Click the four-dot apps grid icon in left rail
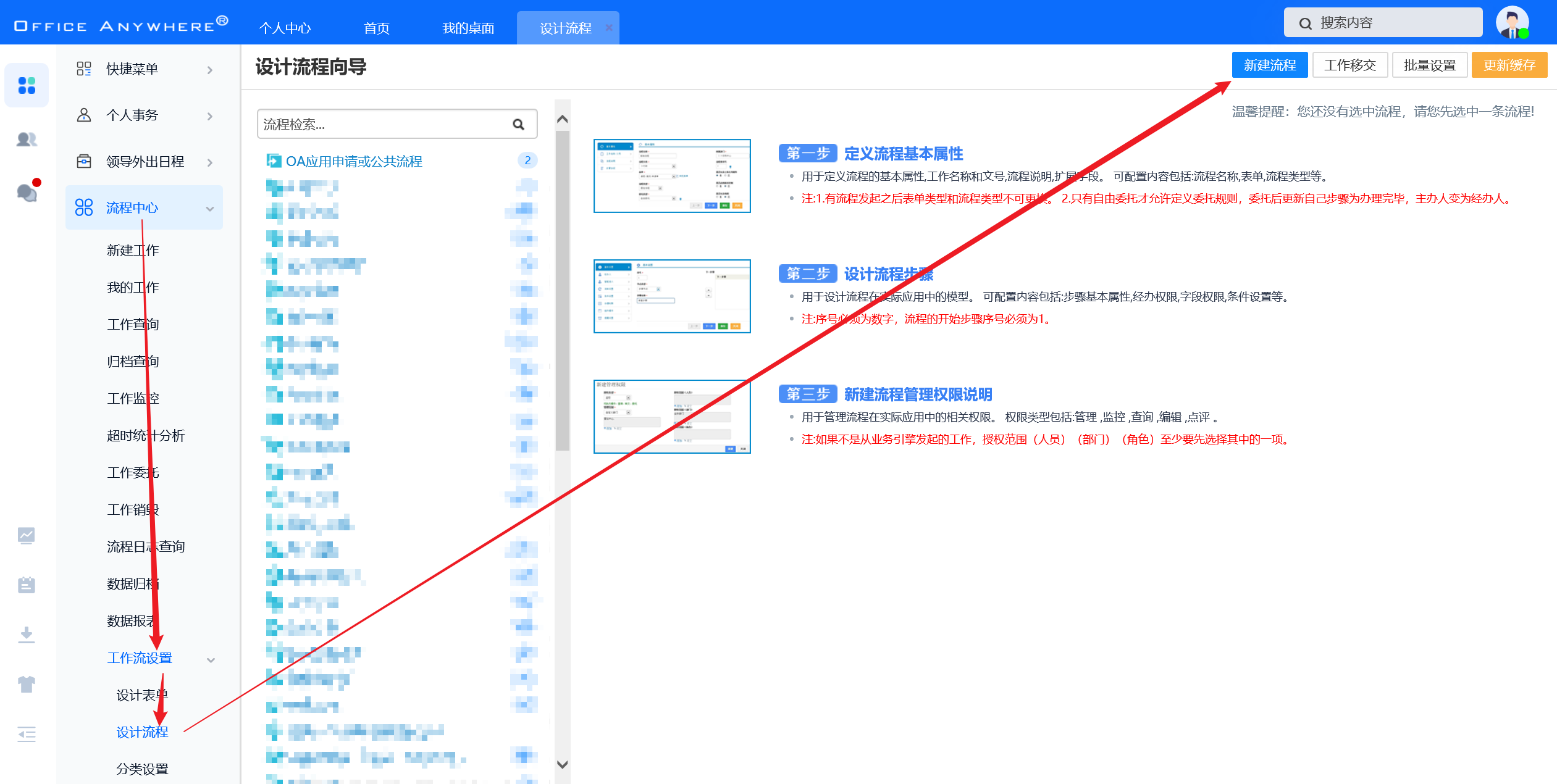 click(x=27, y=85)
